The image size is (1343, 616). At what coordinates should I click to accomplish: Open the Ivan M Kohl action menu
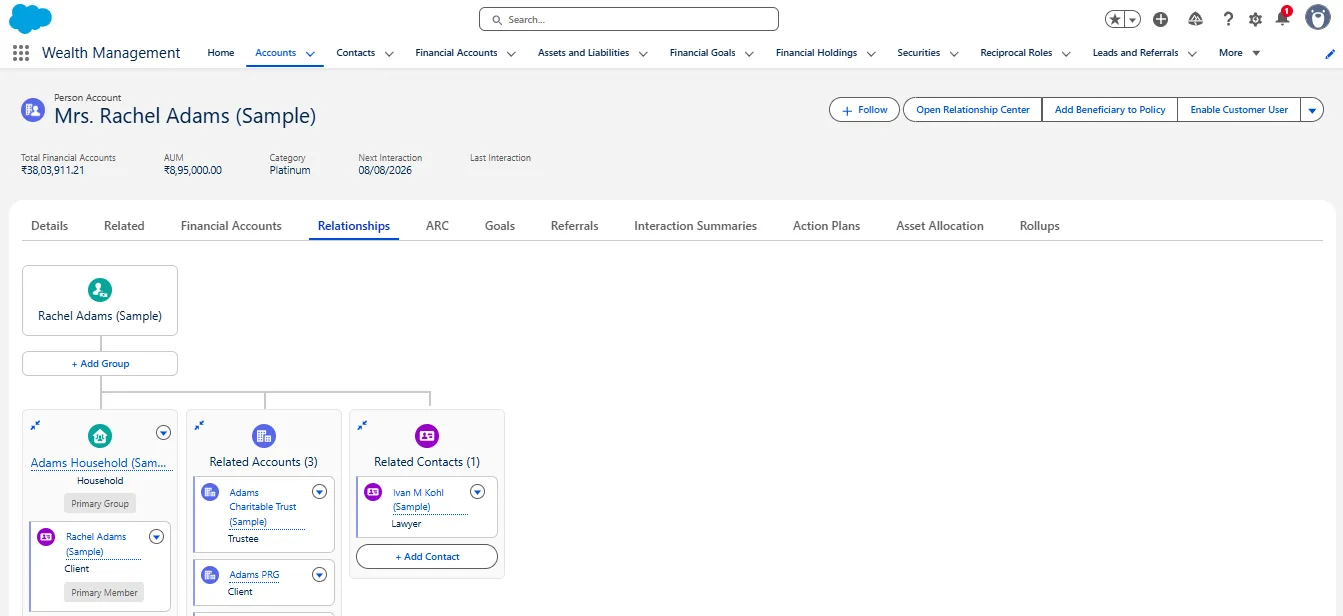pyautogui.click(x=477, y=491)
